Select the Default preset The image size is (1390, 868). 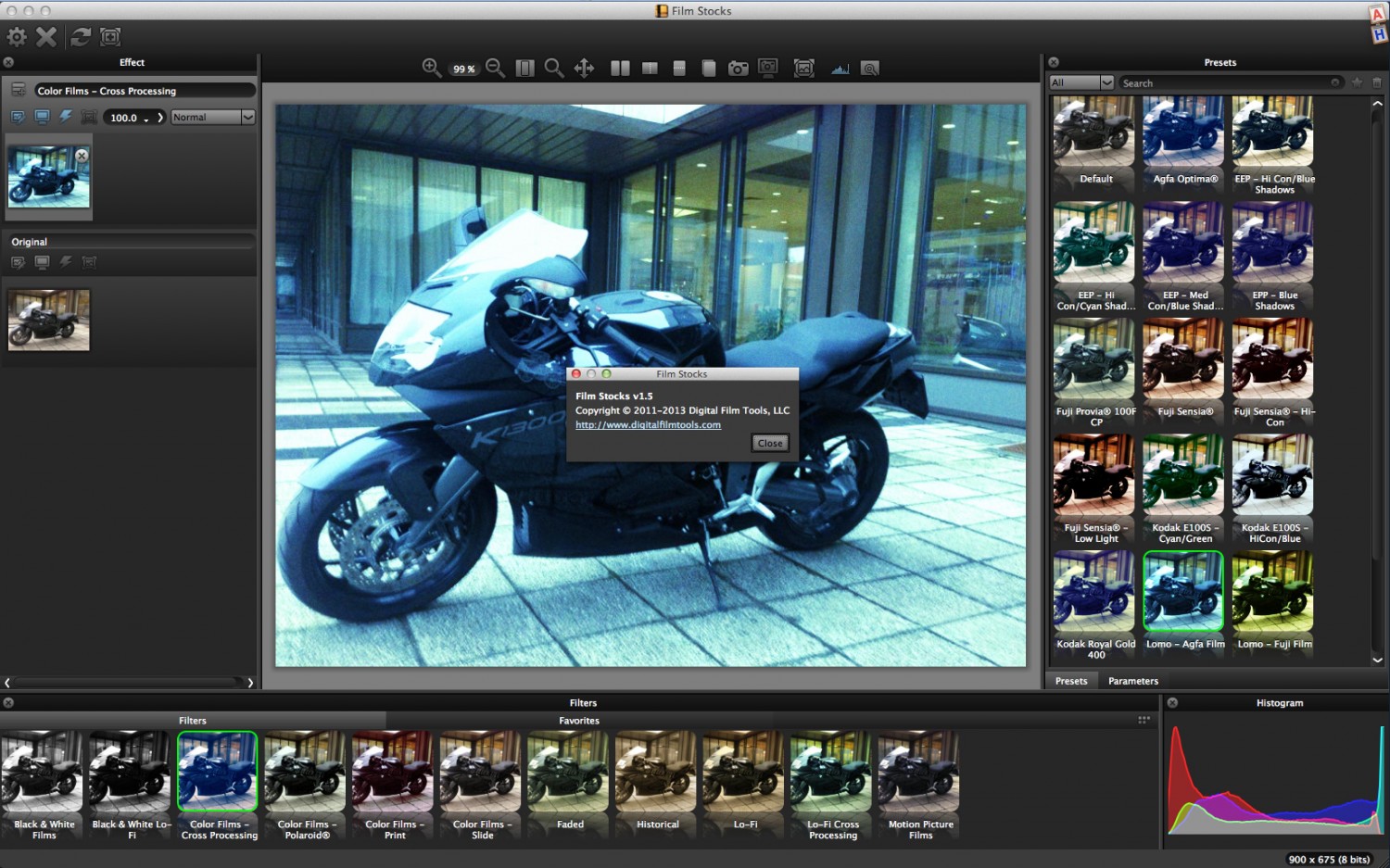1093,140
